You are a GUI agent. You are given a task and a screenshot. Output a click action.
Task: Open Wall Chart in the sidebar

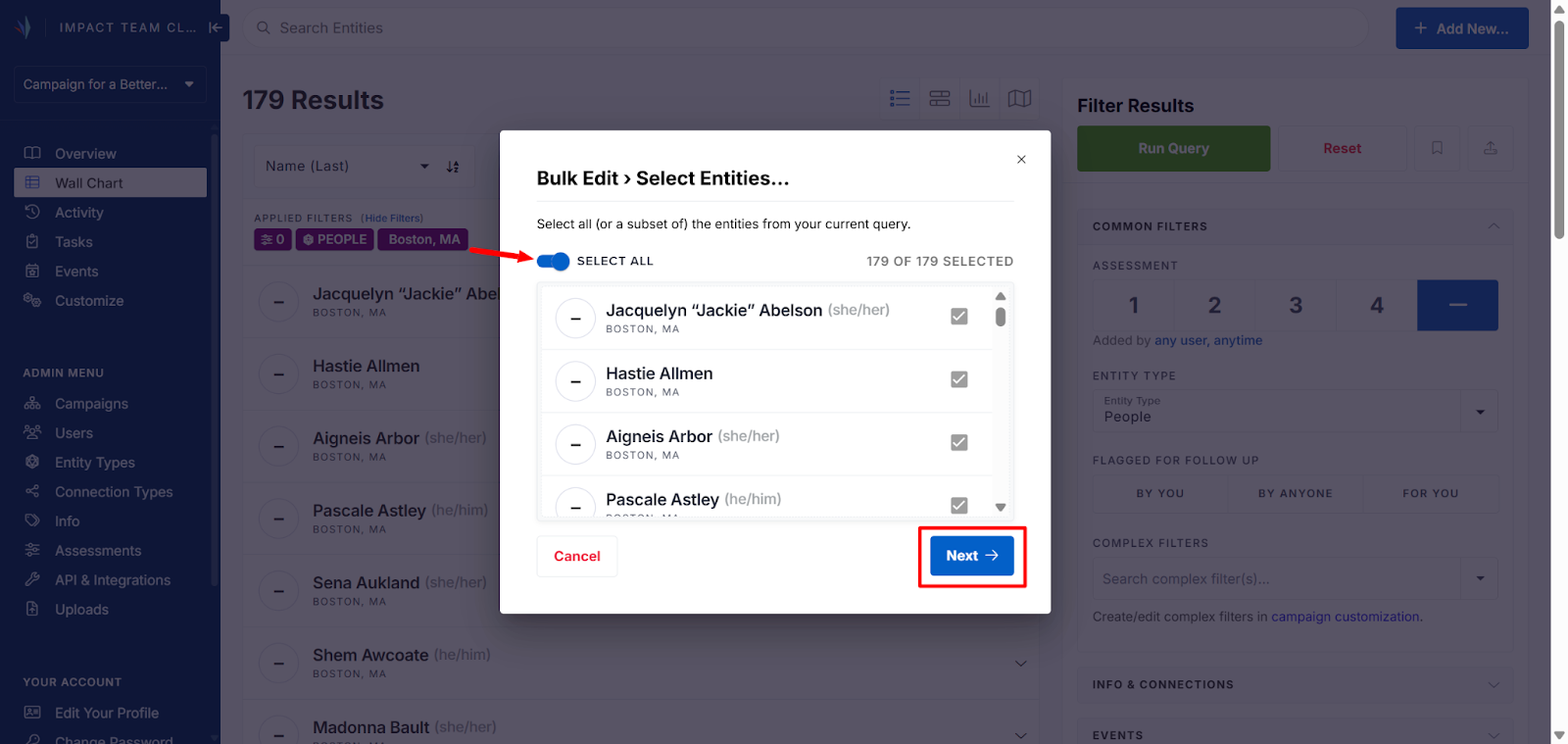[x=110, y=182]
